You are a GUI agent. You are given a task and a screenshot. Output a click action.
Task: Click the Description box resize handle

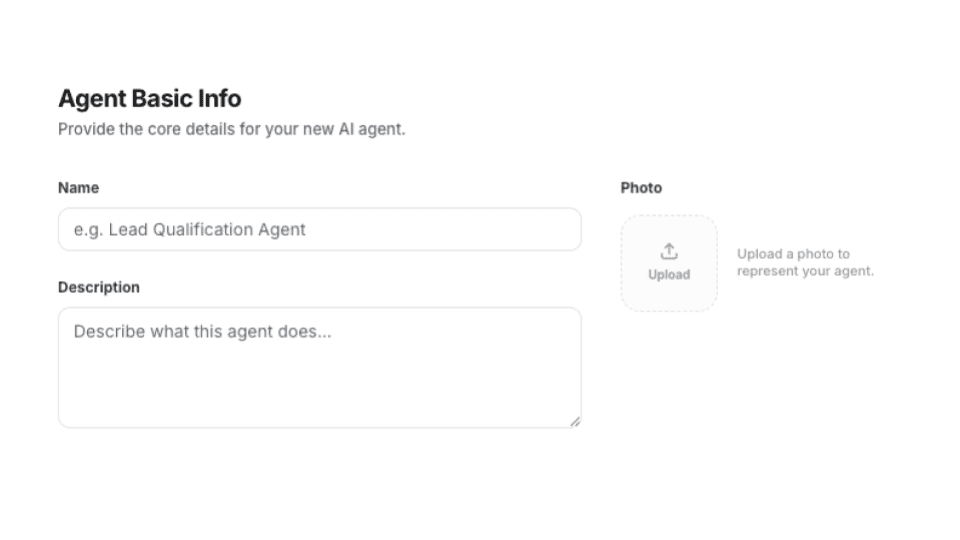(x=575, y=422)
